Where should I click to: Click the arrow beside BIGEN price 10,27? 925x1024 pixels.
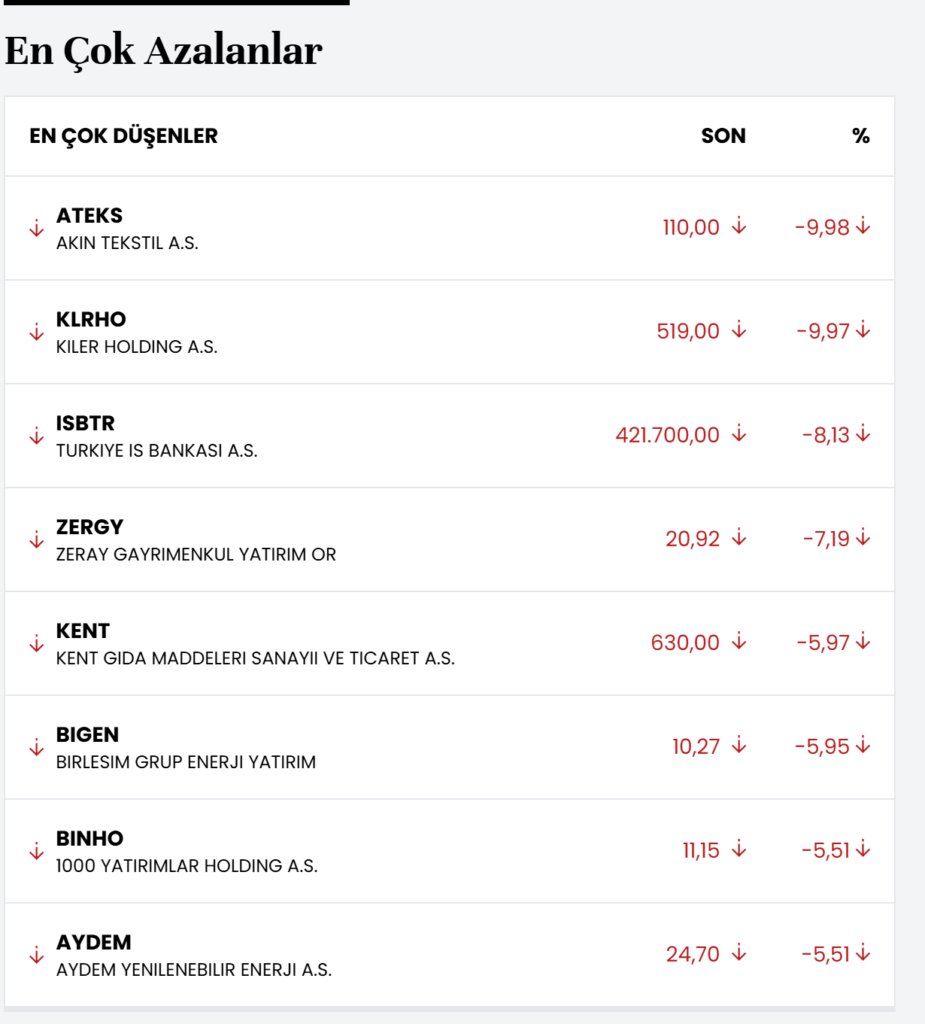[x=739, y=745]
